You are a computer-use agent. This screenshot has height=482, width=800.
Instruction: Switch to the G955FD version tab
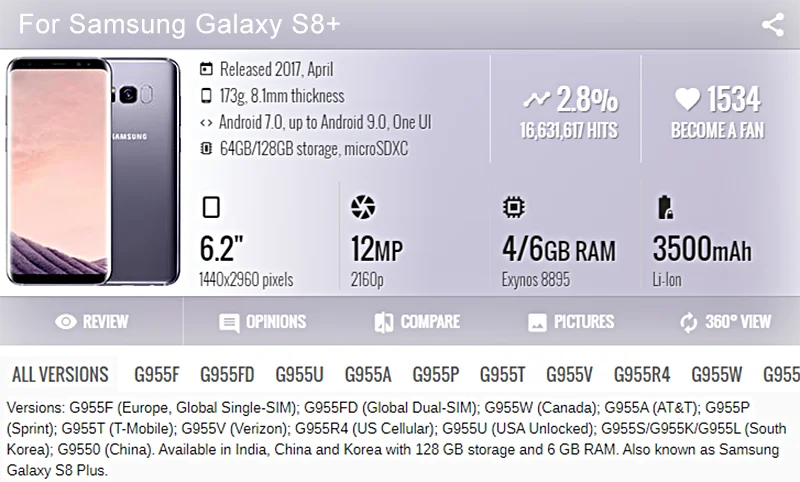(x=227, y=374)
